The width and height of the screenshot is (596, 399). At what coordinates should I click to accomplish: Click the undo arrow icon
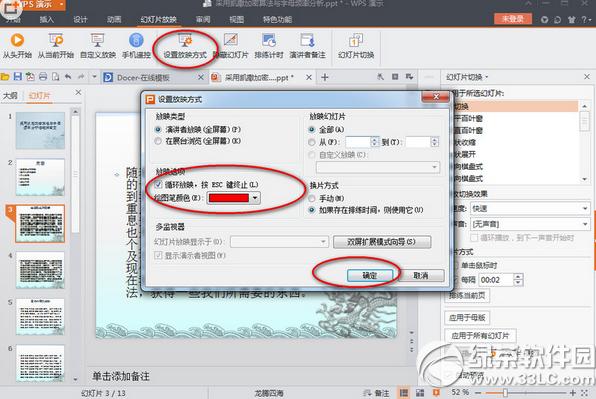click(x=68, y=77)
